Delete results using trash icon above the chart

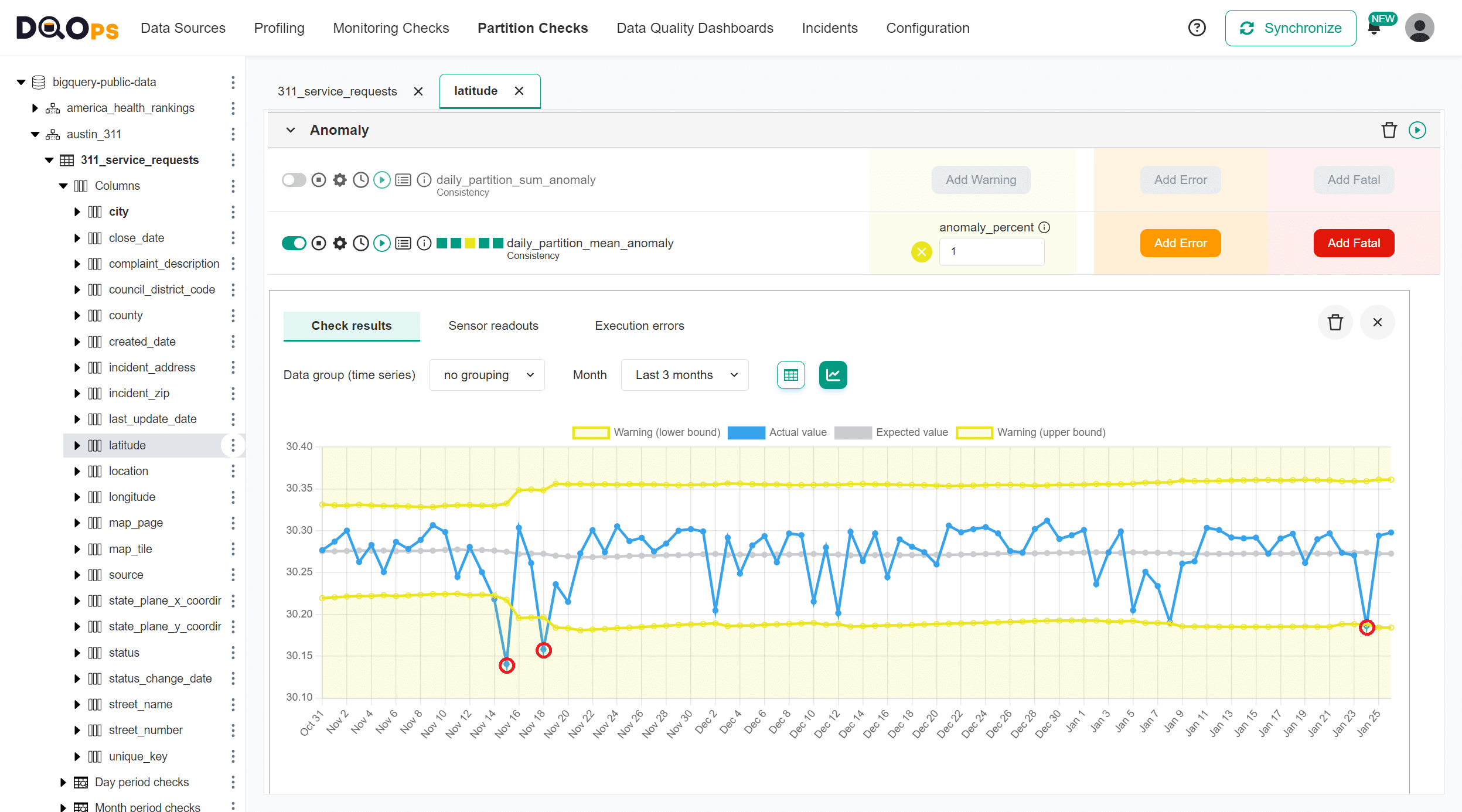(x=1335, y=322)
